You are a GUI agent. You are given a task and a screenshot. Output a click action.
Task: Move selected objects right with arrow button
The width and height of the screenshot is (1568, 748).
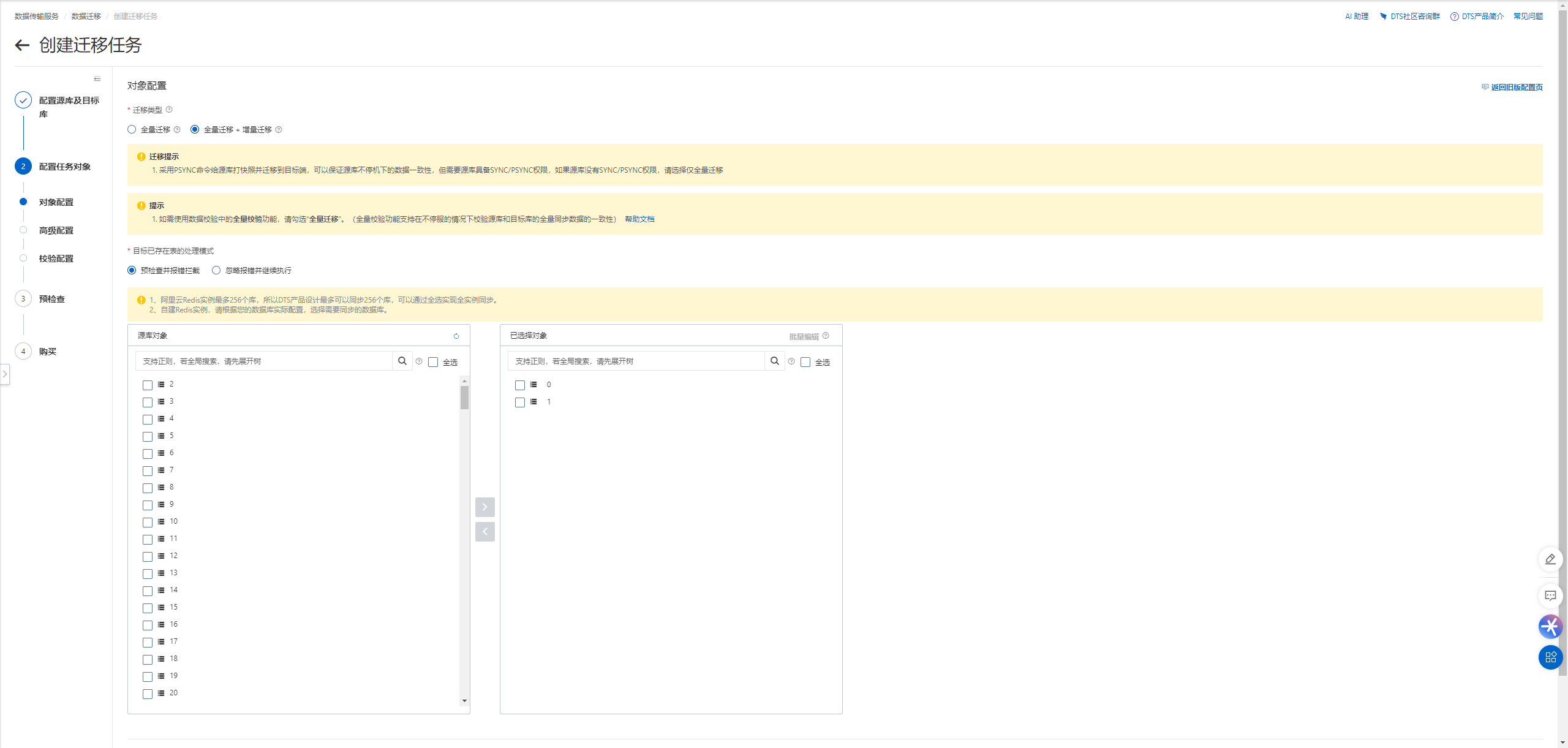484,507
